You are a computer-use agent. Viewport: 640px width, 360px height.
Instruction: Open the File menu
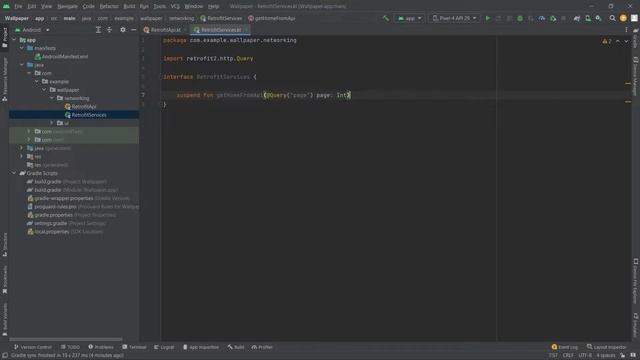[18, 6]
